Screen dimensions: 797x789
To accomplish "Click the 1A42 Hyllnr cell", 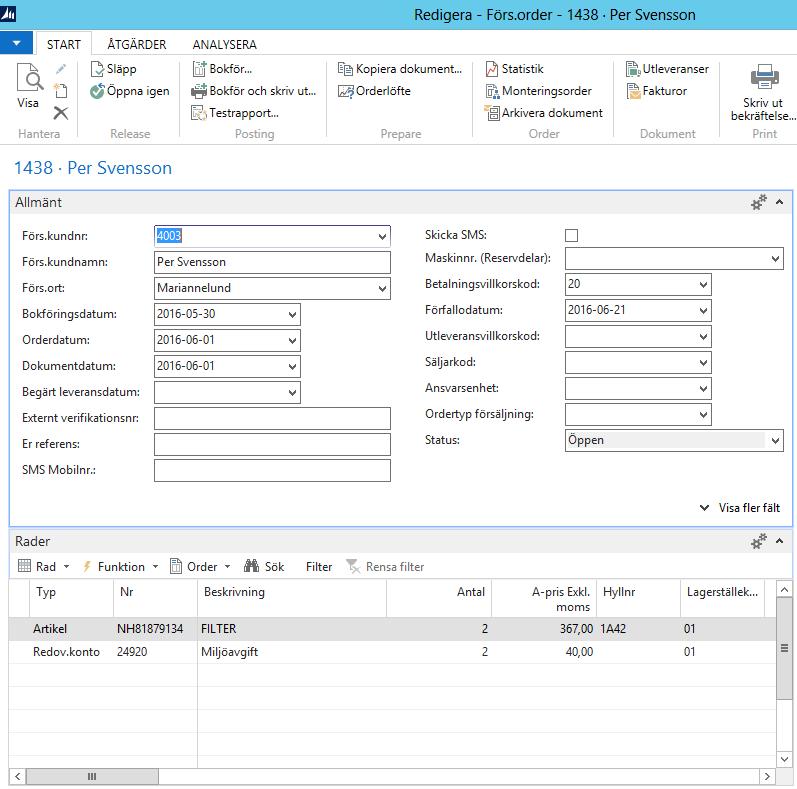I will click(638, 629).
